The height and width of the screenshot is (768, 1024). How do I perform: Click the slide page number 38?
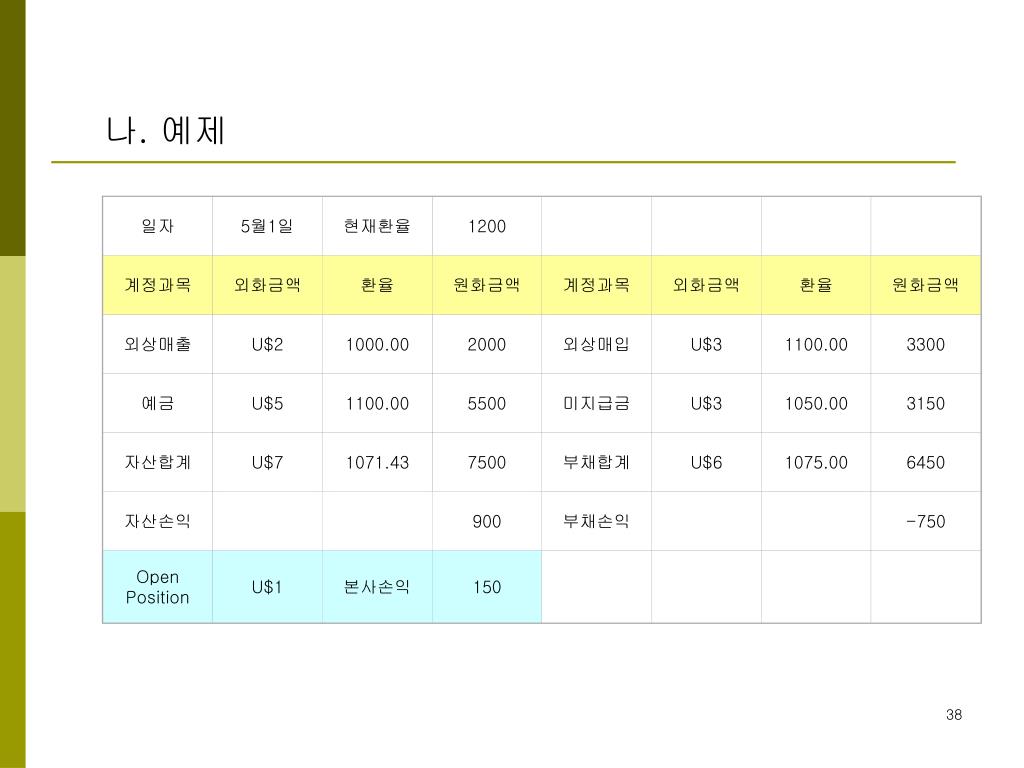point(953,714)
